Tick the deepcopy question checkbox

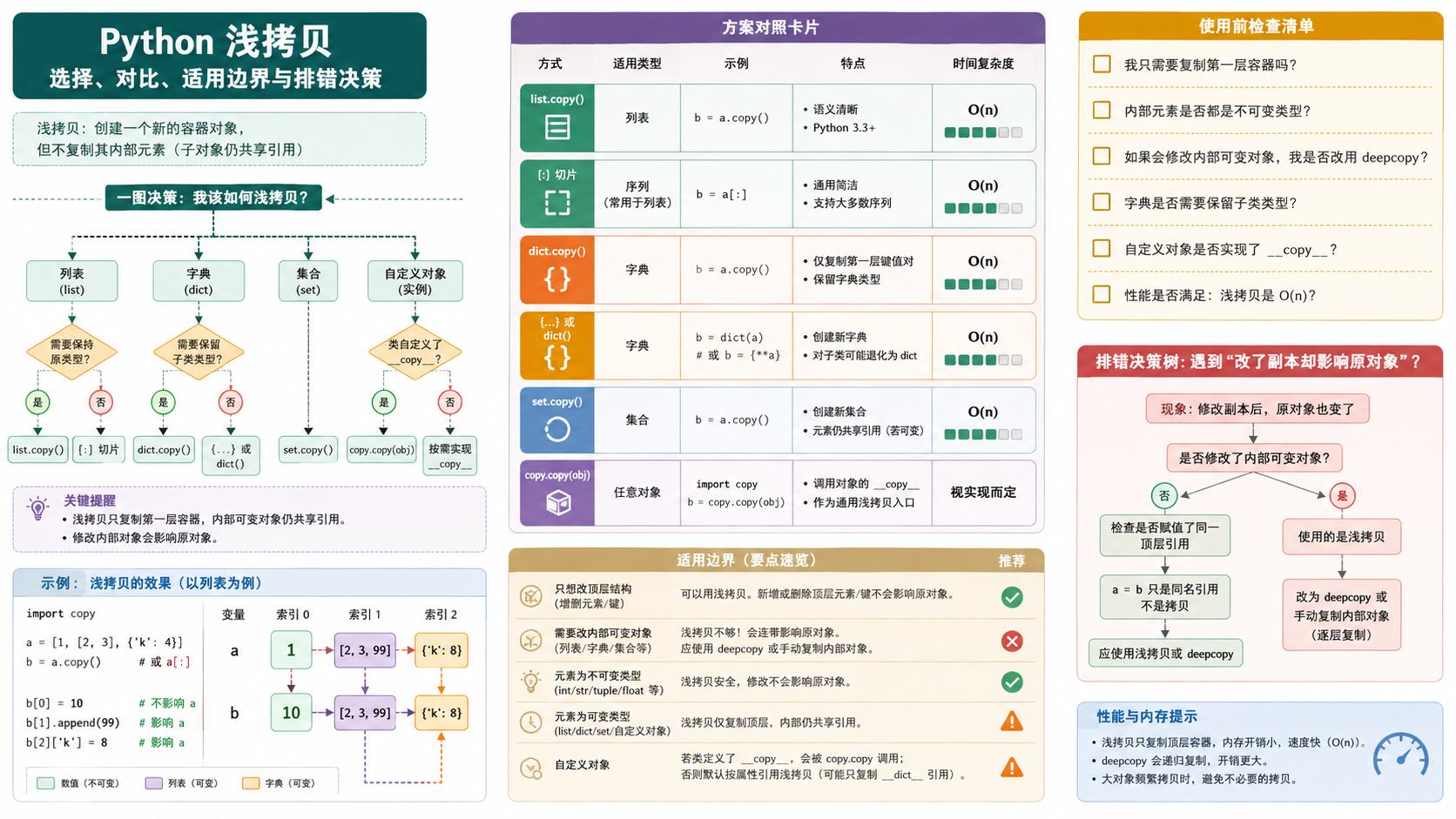click(1102, 157)
